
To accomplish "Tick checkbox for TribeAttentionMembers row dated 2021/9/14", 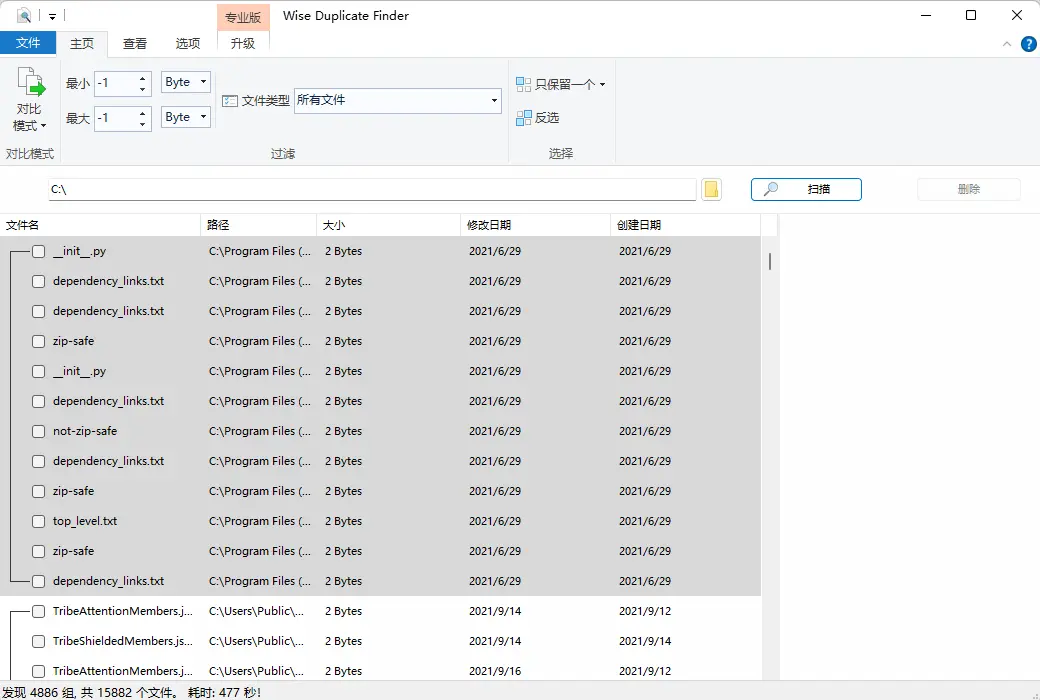I will (38, 611).
